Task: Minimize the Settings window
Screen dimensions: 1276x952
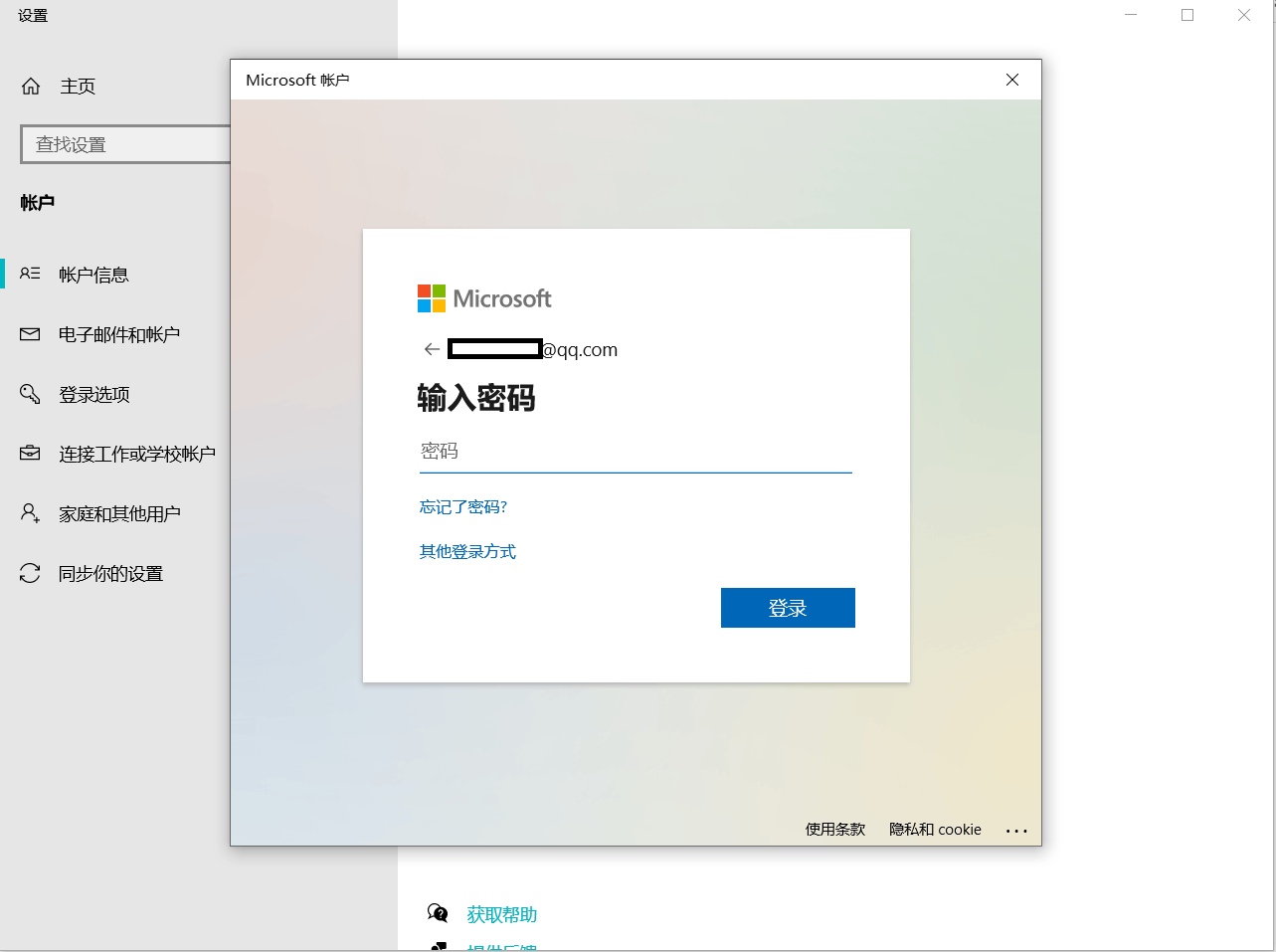Action: pyautogui.click(x=1131, y=15)
